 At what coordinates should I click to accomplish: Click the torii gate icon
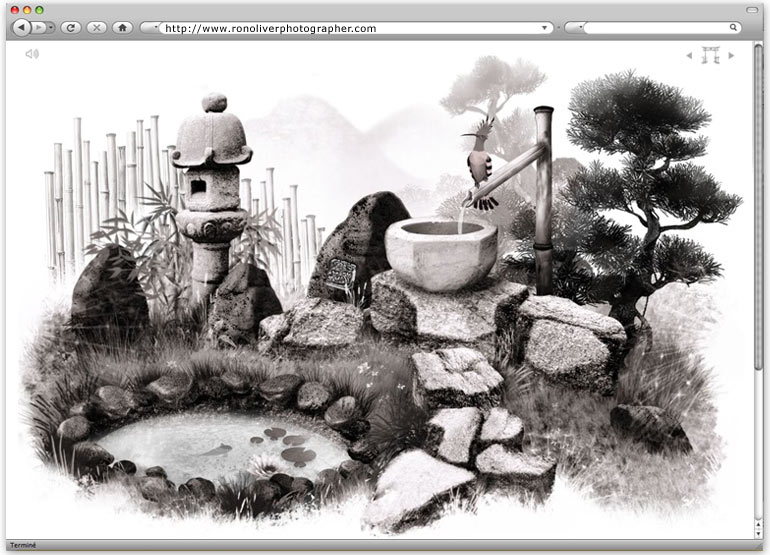pyautogui.click(x=710, y=55)
